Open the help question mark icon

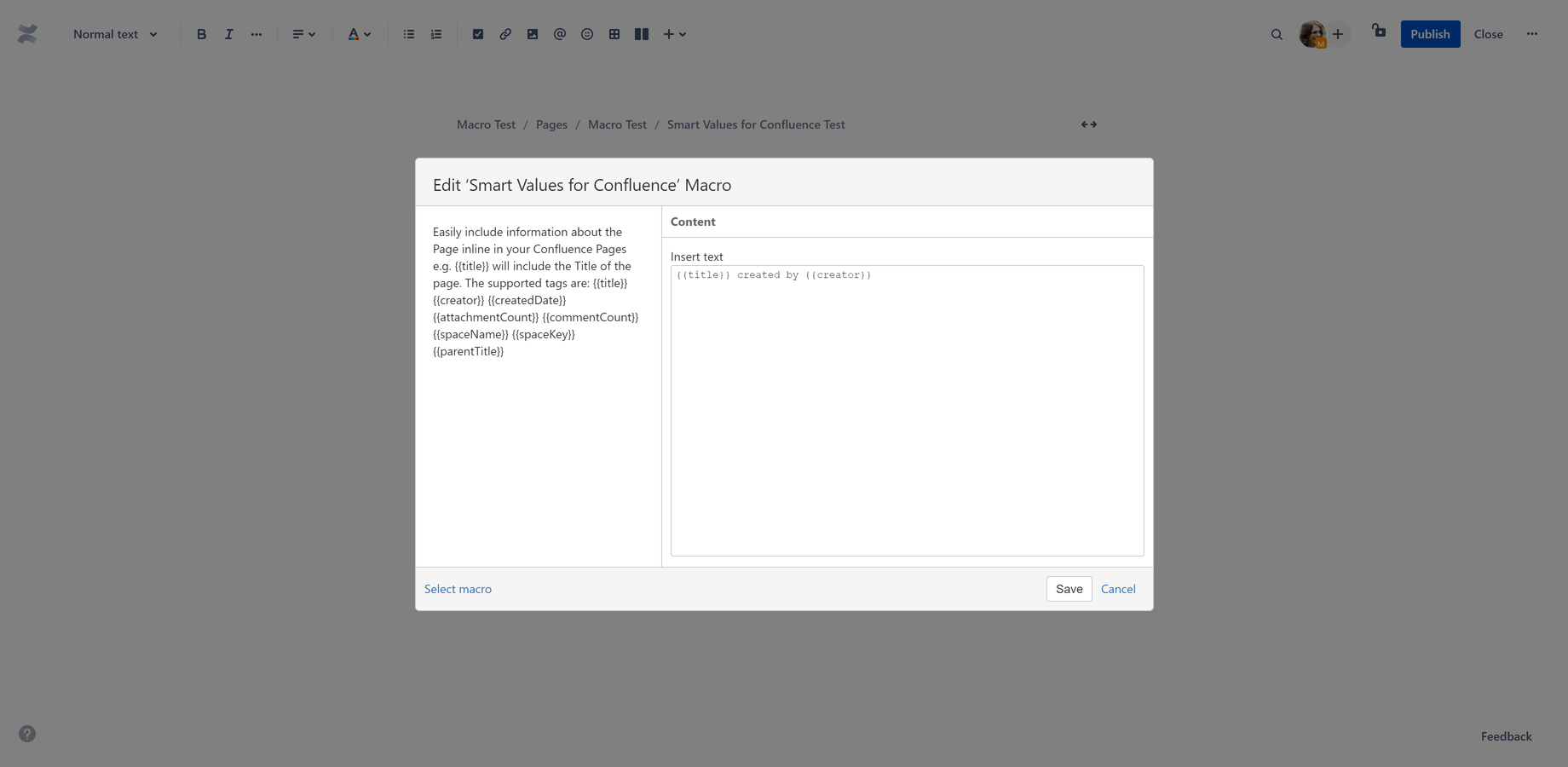[27, 734]
